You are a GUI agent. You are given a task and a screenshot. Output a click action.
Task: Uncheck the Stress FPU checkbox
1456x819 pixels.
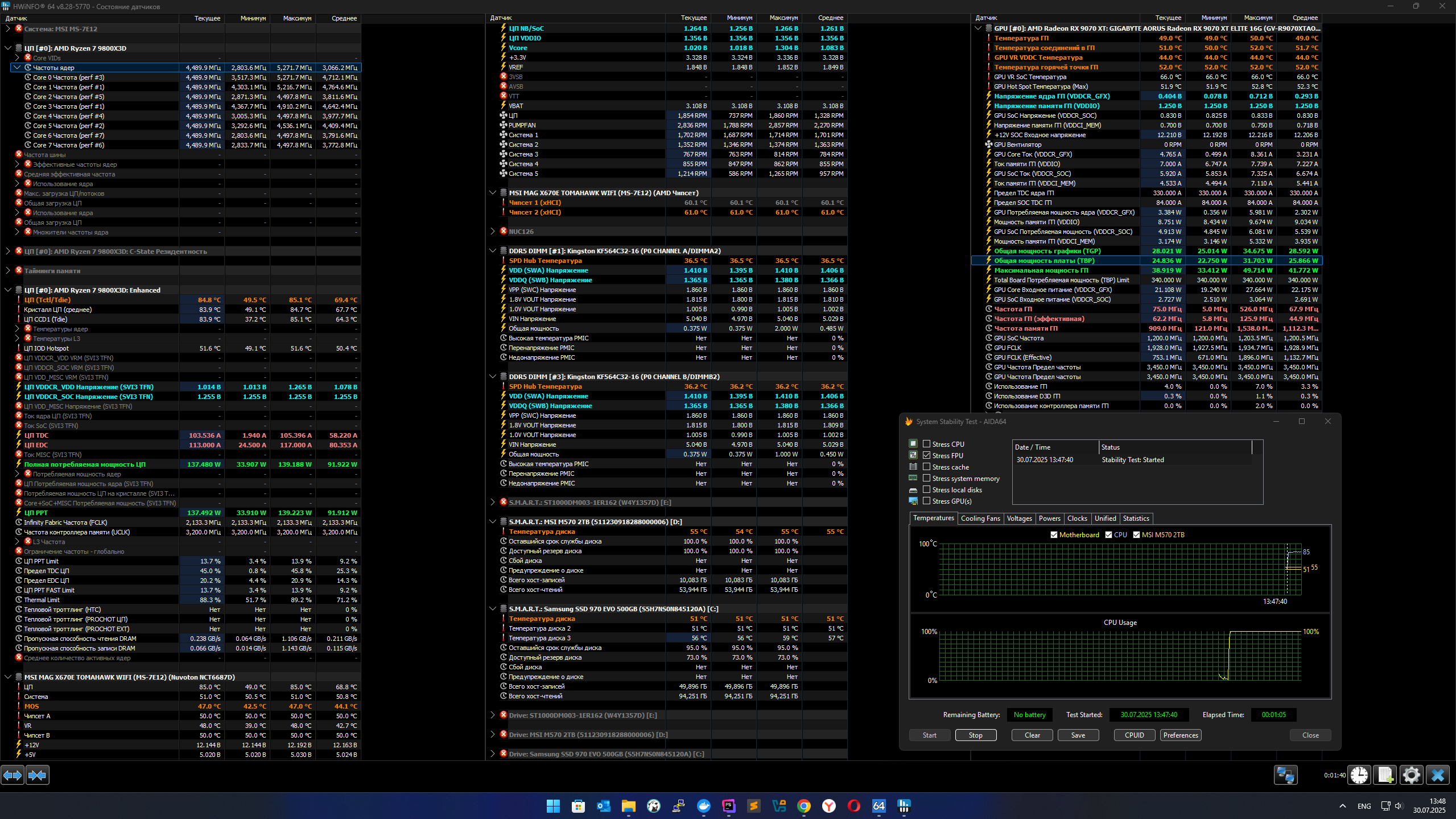(926, 455)
